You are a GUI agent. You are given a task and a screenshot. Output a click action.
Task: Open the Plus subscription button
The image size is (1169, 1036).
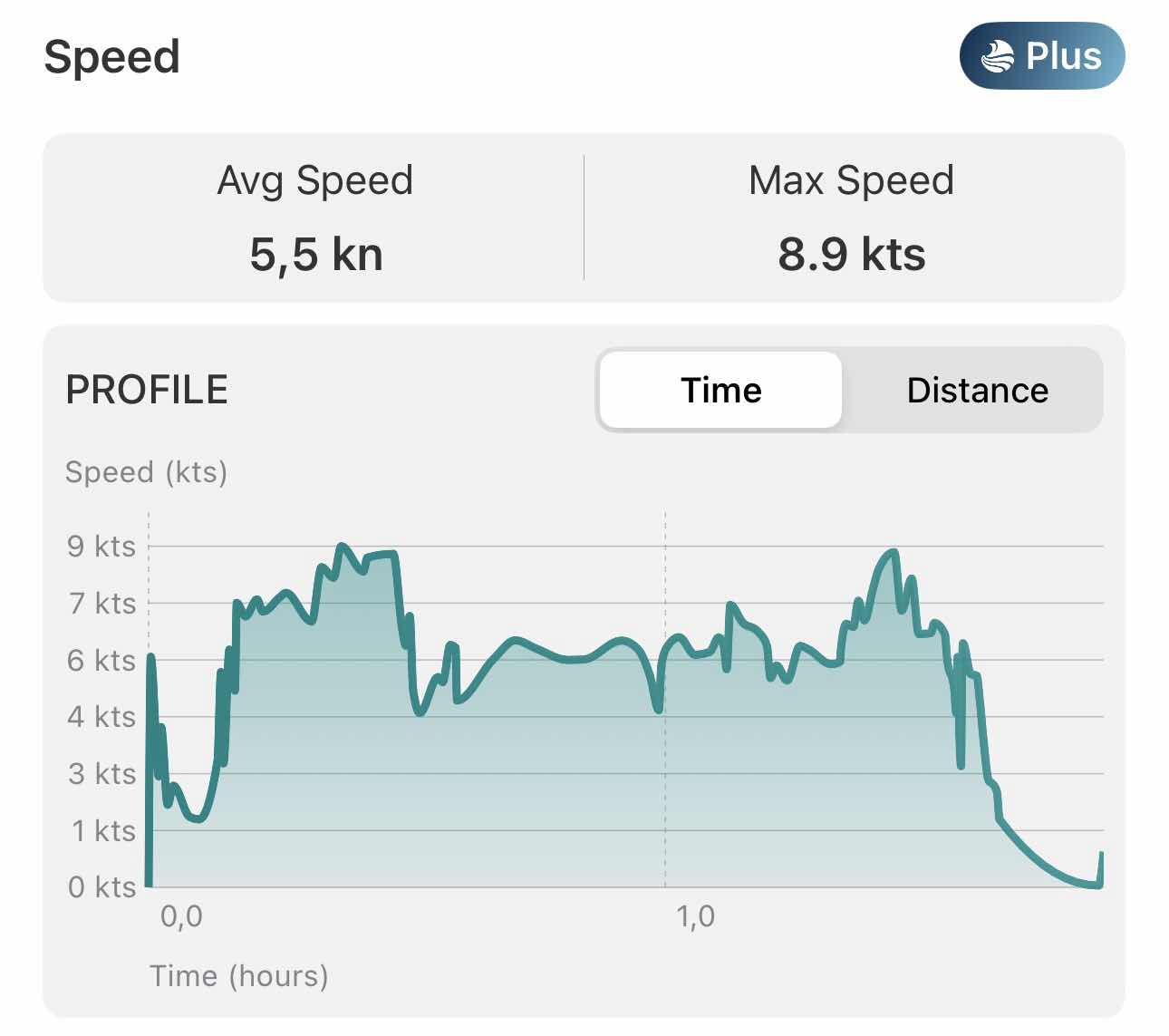pos(1042,56)
